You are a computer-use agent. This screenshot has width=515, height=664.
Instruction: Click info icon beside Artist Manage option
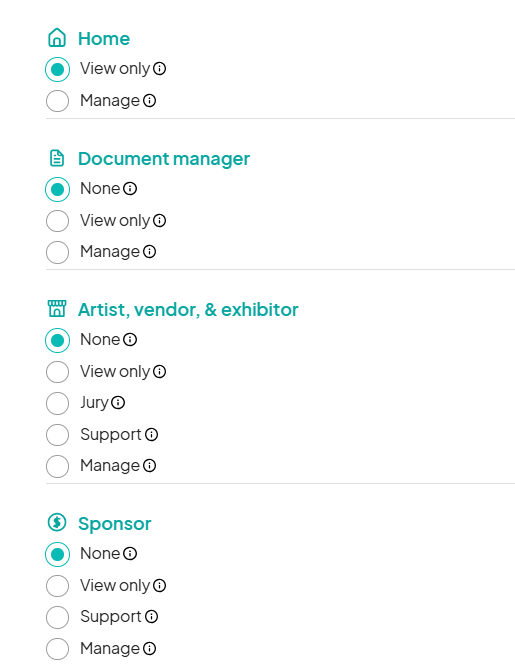150,465
